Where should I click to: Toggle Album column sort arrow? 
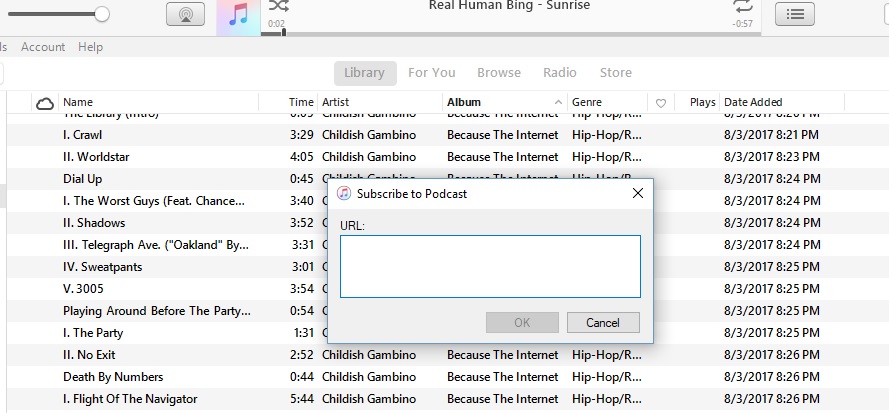[x=558, y=103]
